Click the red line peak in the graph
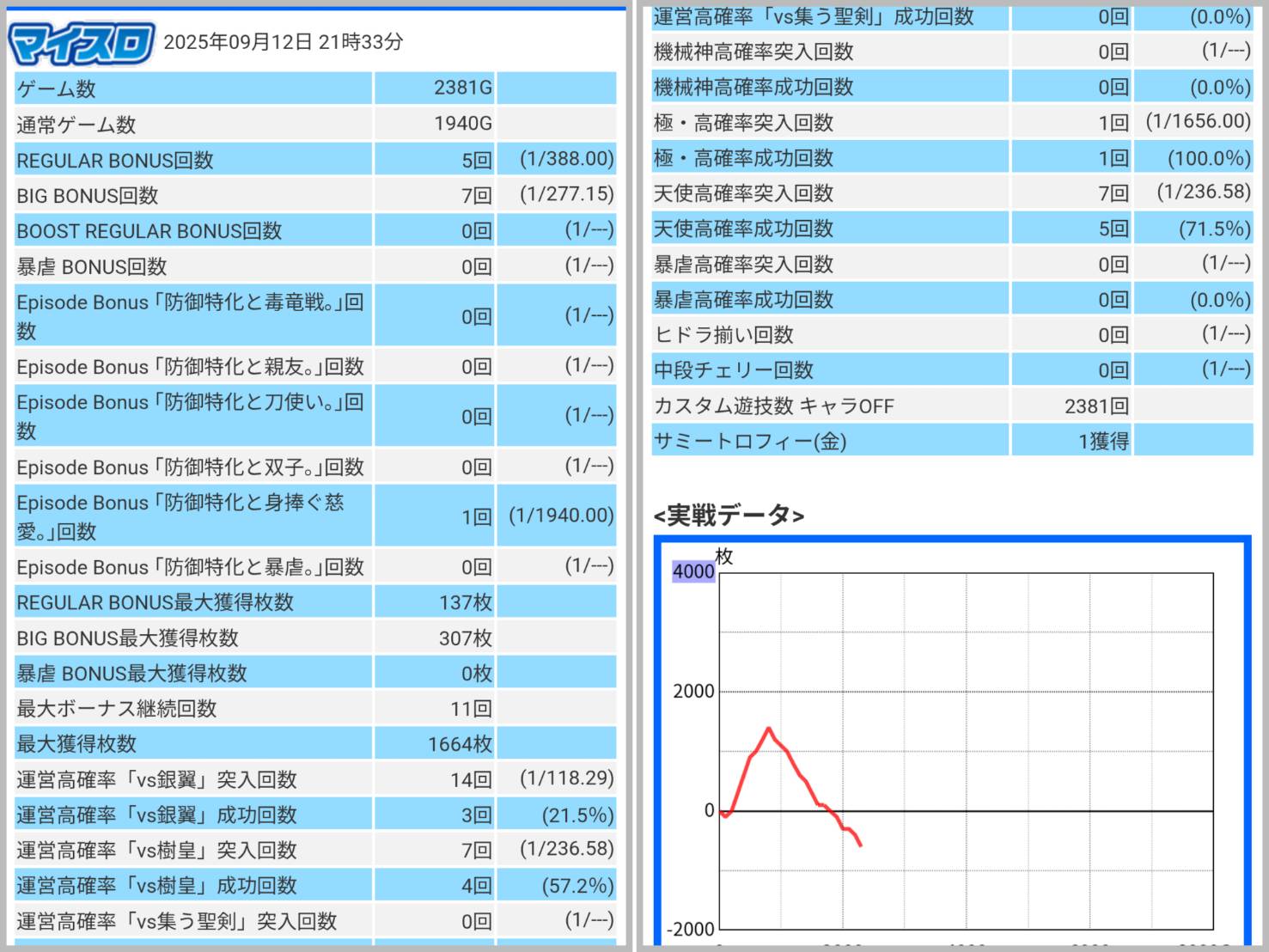The image size is (1269, 952). [768, 729]
